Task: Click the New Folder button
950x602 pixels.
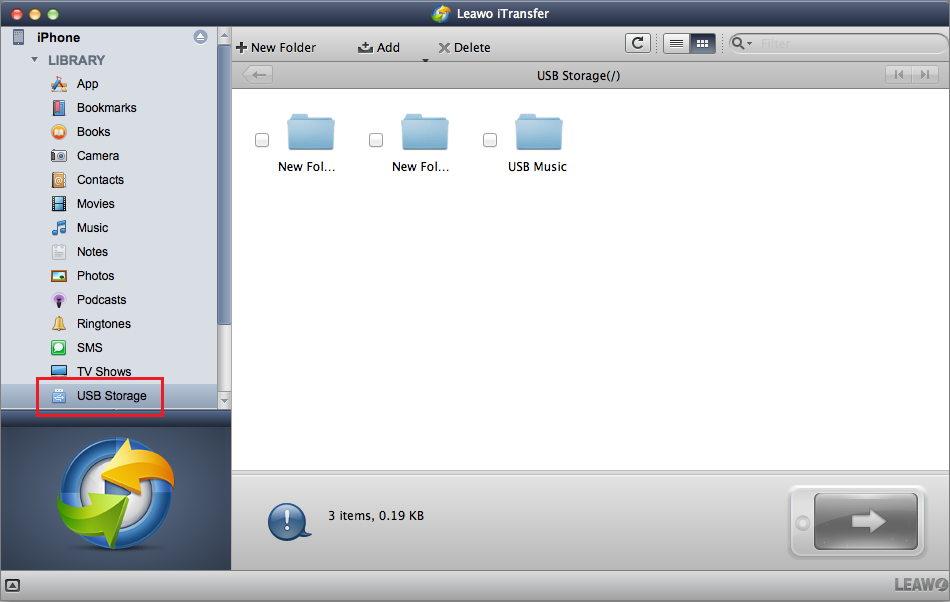Action: click(x=276, y=47)
